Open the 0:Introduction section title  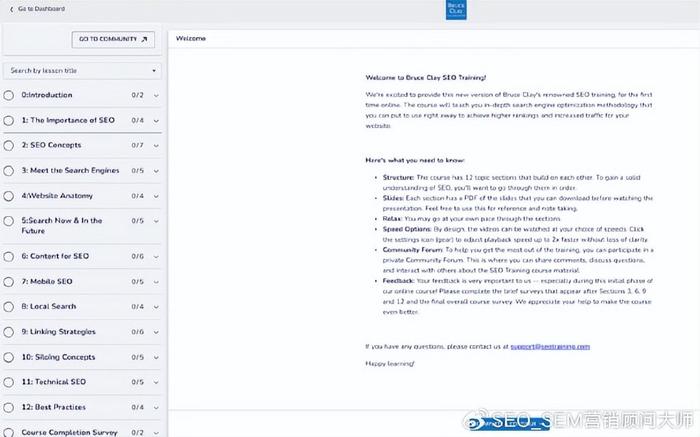click(47, 95)
